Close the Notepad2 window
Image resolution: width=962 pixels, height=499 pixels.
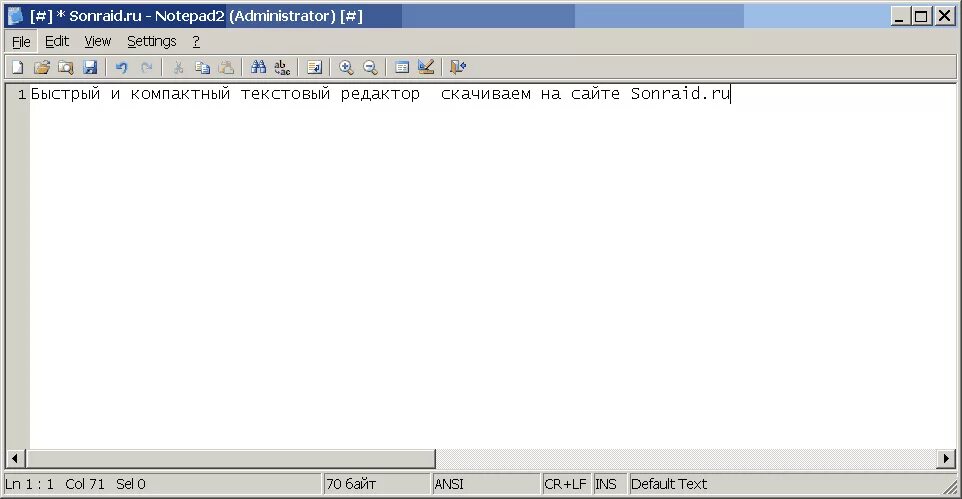[945, 16]
